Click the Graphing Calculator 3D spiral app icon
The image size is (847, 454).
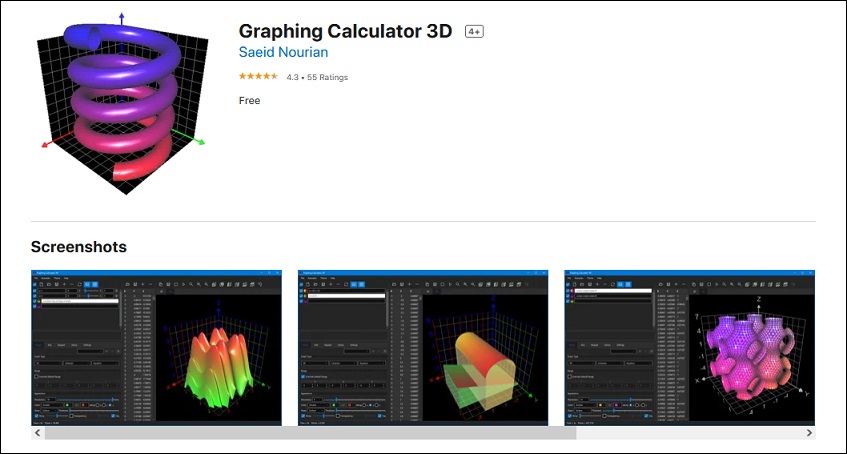click(124, 103)
